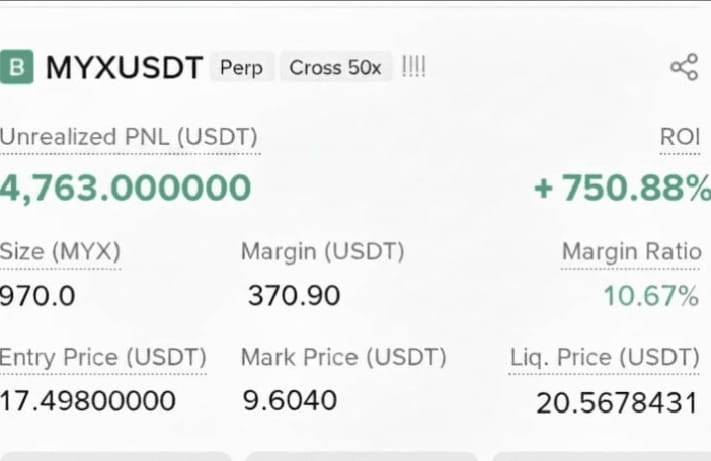Click the risk level bars indicator
This screenshot has width=711, height=461.
tap(414, 67)
